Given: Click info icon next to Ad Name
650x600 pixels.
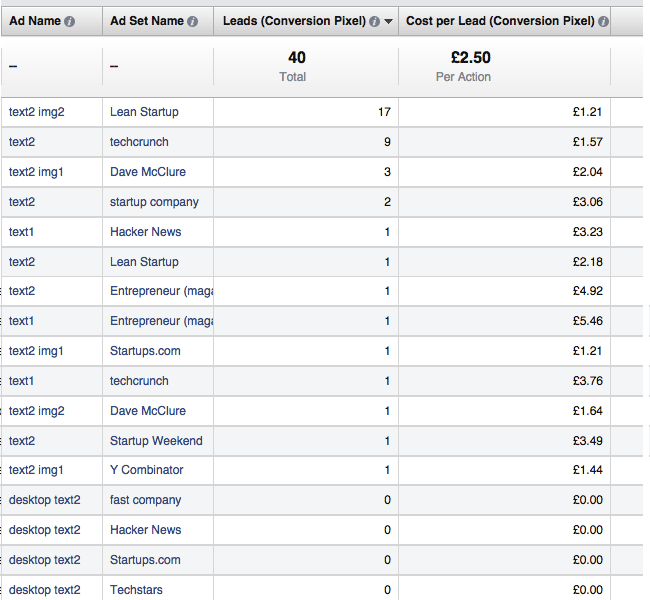Looking at the screenshot, I should pyautogui.click(x=70, y=21).
